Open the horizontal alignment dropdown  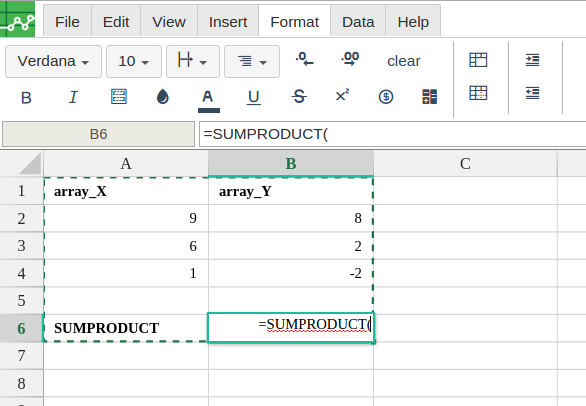(252, 61)
